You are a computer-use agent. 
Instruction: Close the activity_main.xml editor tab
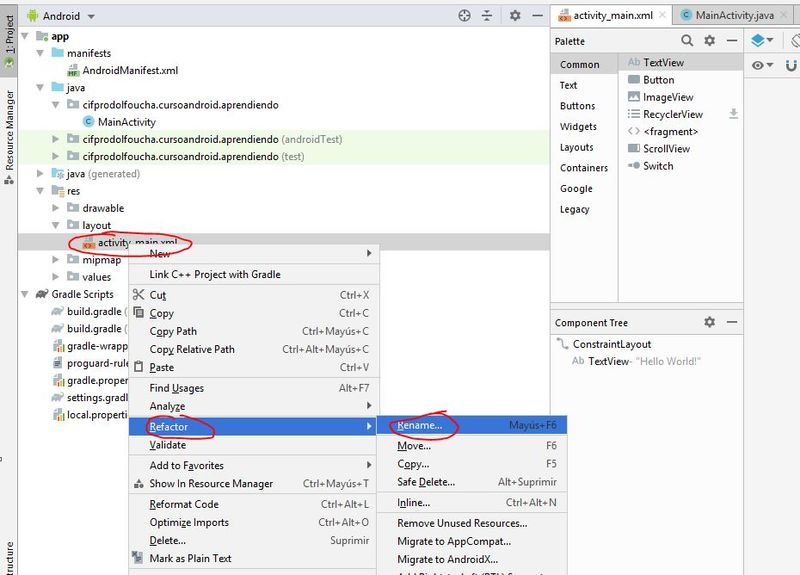pyautogui.click(x=662, y=15)
